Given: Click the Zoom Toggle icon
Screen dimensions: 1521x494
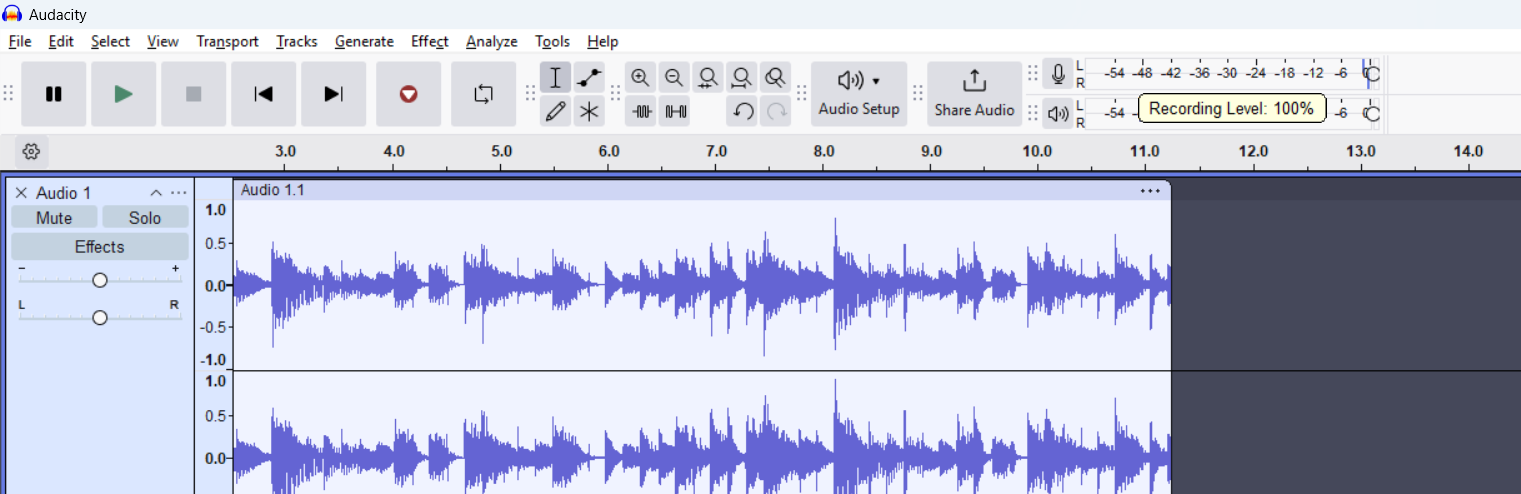Looking at the screenshot, I should (774, 78).
